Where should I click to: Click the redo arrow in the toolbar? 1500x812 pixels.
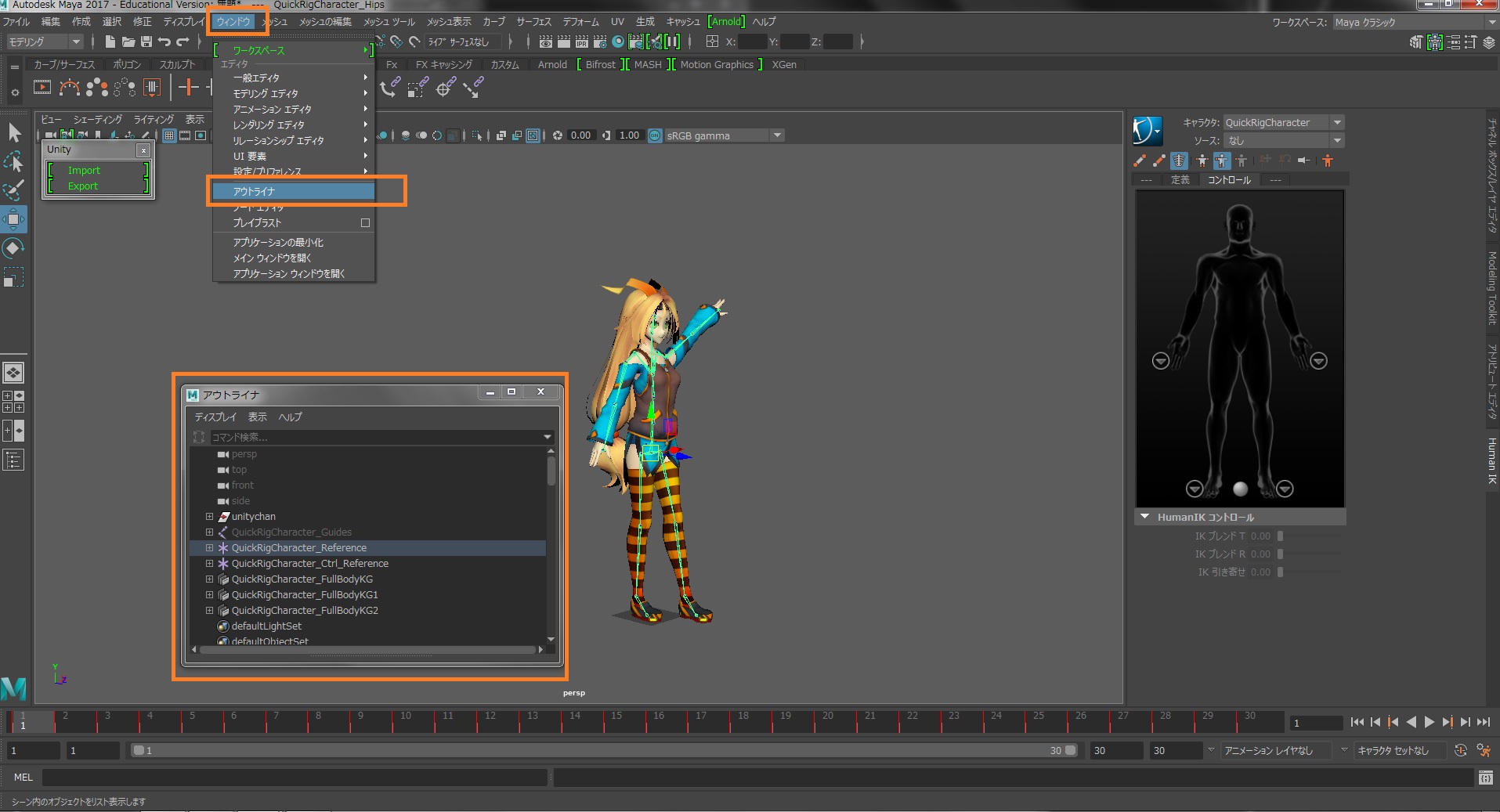tap(183, 42)
